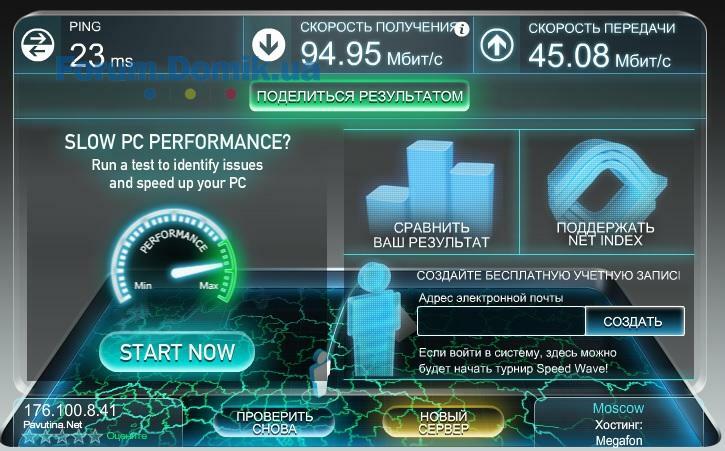Viewport: 725px width, 451px height.
Task: Rate the provider with the fifth star
Action: point(95,436)
